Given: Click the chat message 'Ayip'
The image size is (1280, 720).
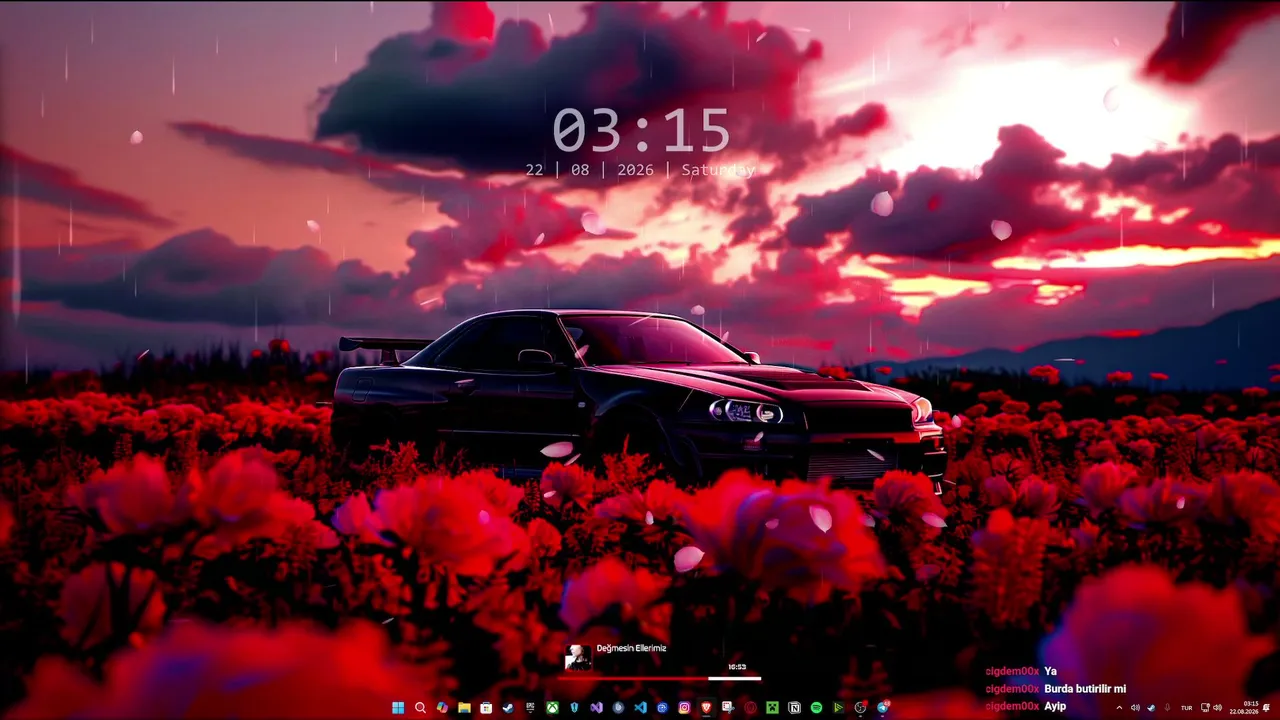Looking at the screenshot, I should pyautogui.click(x=1055, y=706).
